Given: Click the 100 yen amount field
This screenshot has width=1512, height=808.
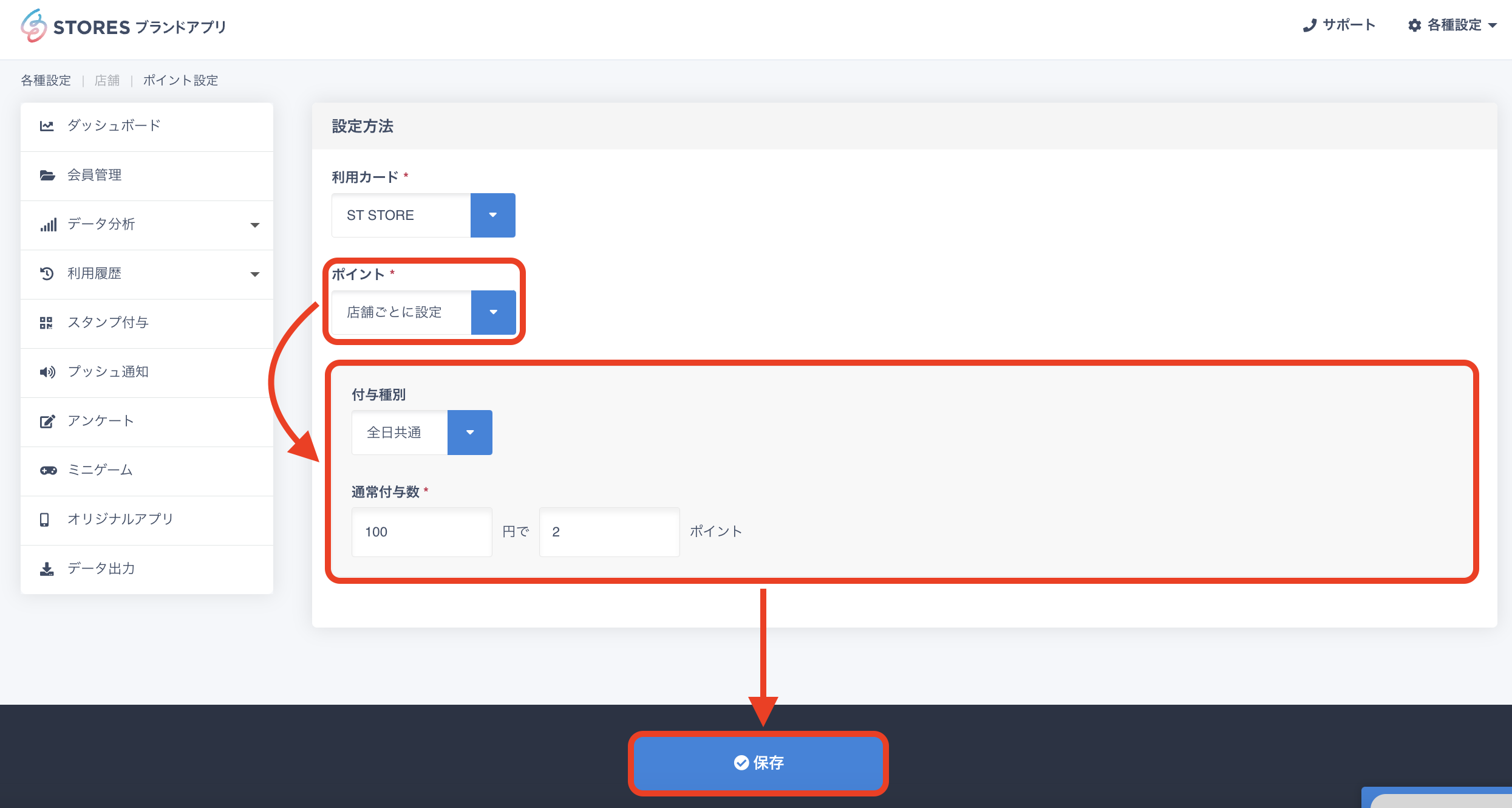Looking at the screenshot, I should click(421, 532).
